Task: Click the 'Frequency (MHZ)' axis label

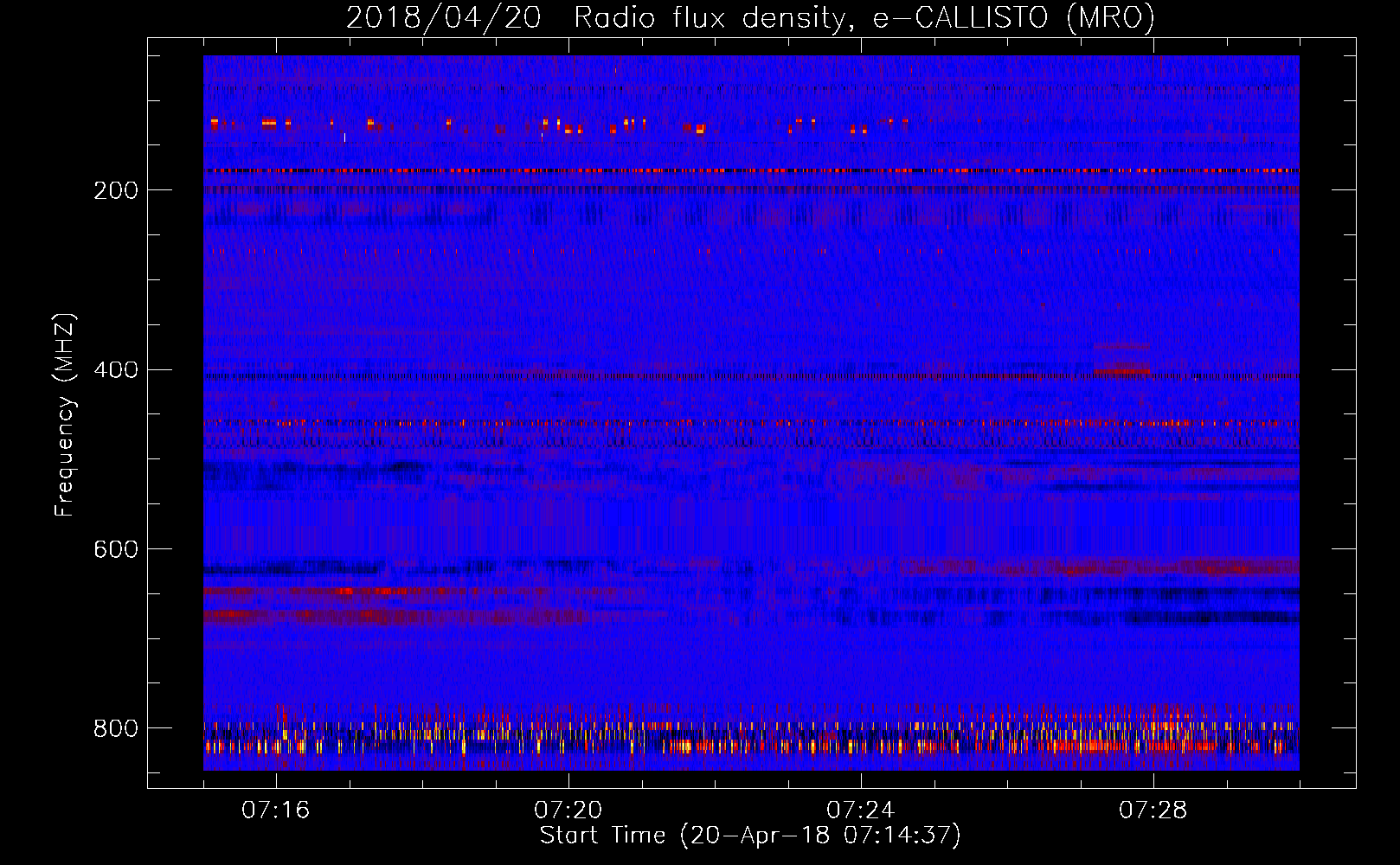Action: 64,414
